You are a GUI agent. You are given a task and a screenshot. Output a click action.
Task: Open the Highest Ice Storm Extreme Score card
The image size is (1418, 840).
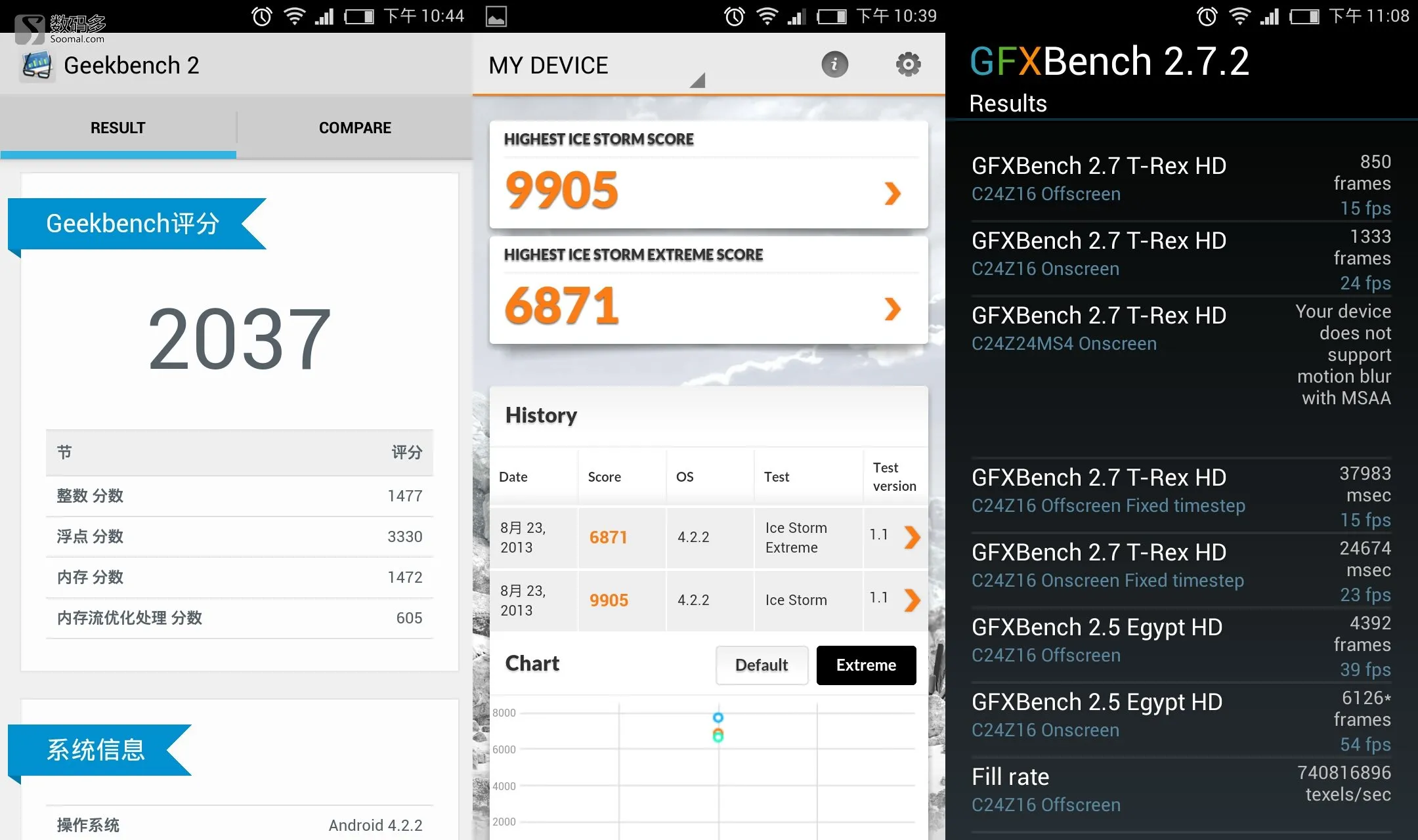pos(708,290)
